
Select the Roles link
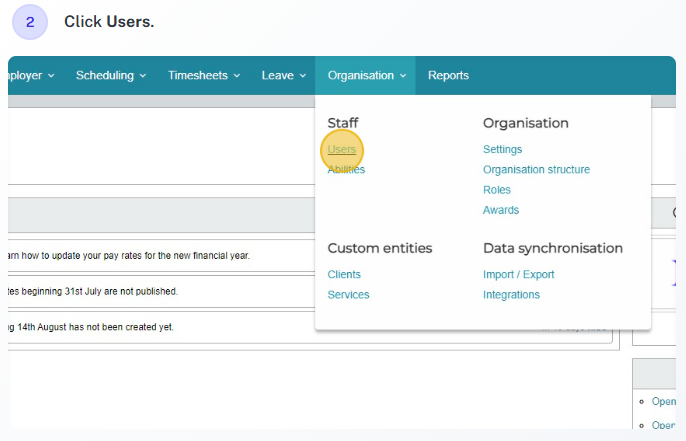click(497, 190)
